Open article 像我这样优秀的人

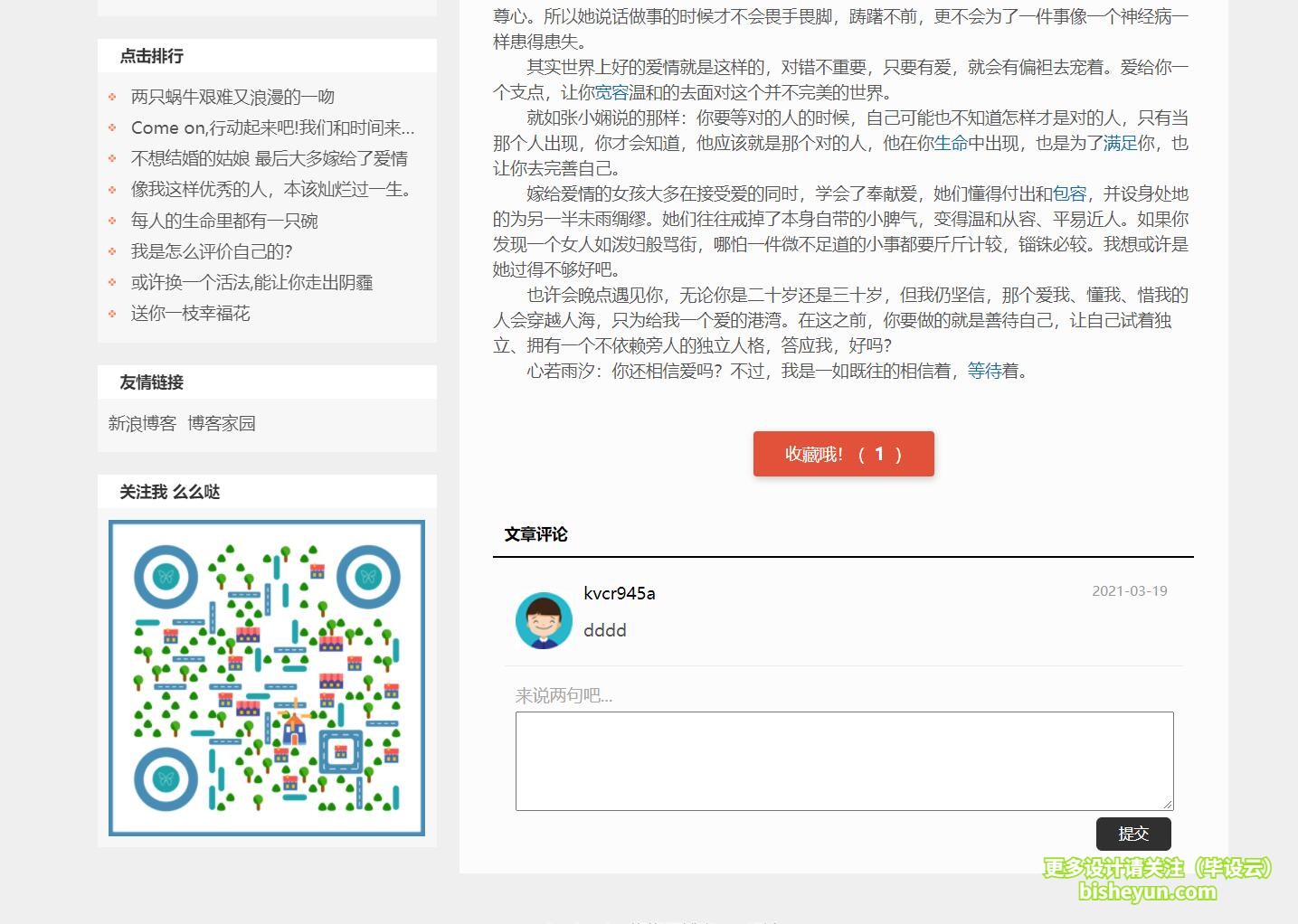click(x=272, y=189)
